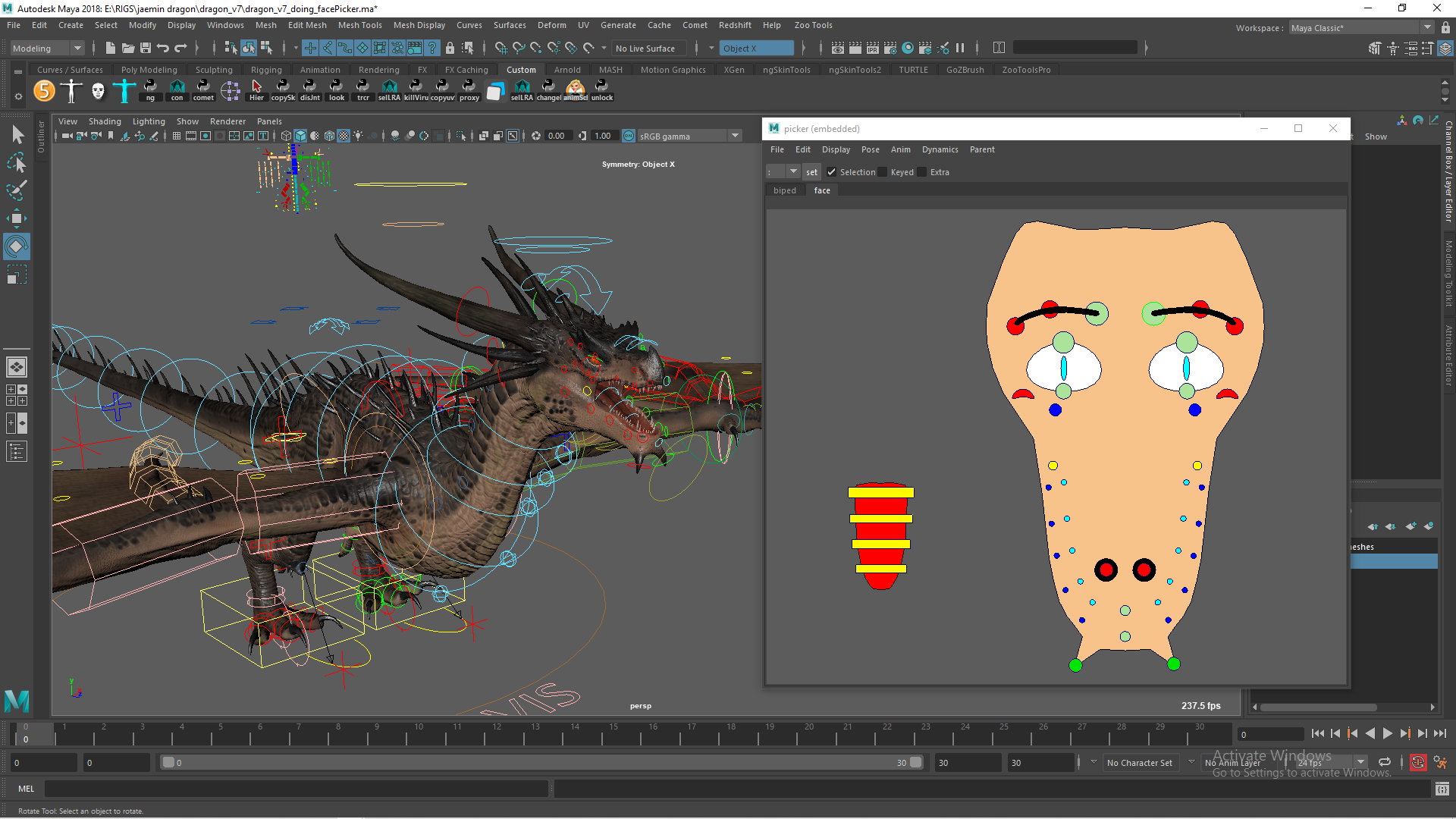The height and width of the screenshot is (819, 1456).
Task: Open the sRGB gamma dropdown
Action: point(734,136)
